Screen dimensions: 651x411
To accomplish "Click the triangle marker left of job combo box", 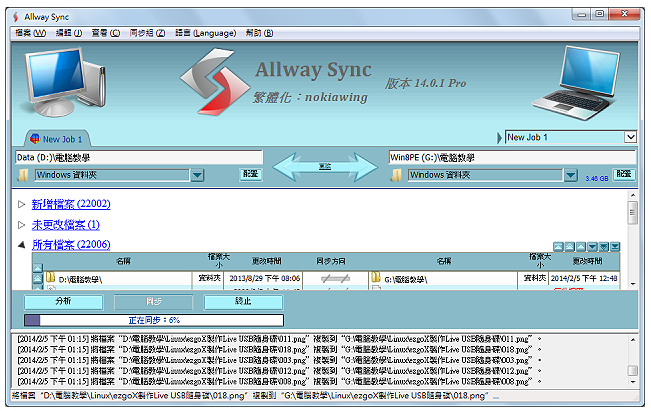I will tap(499, 137).
